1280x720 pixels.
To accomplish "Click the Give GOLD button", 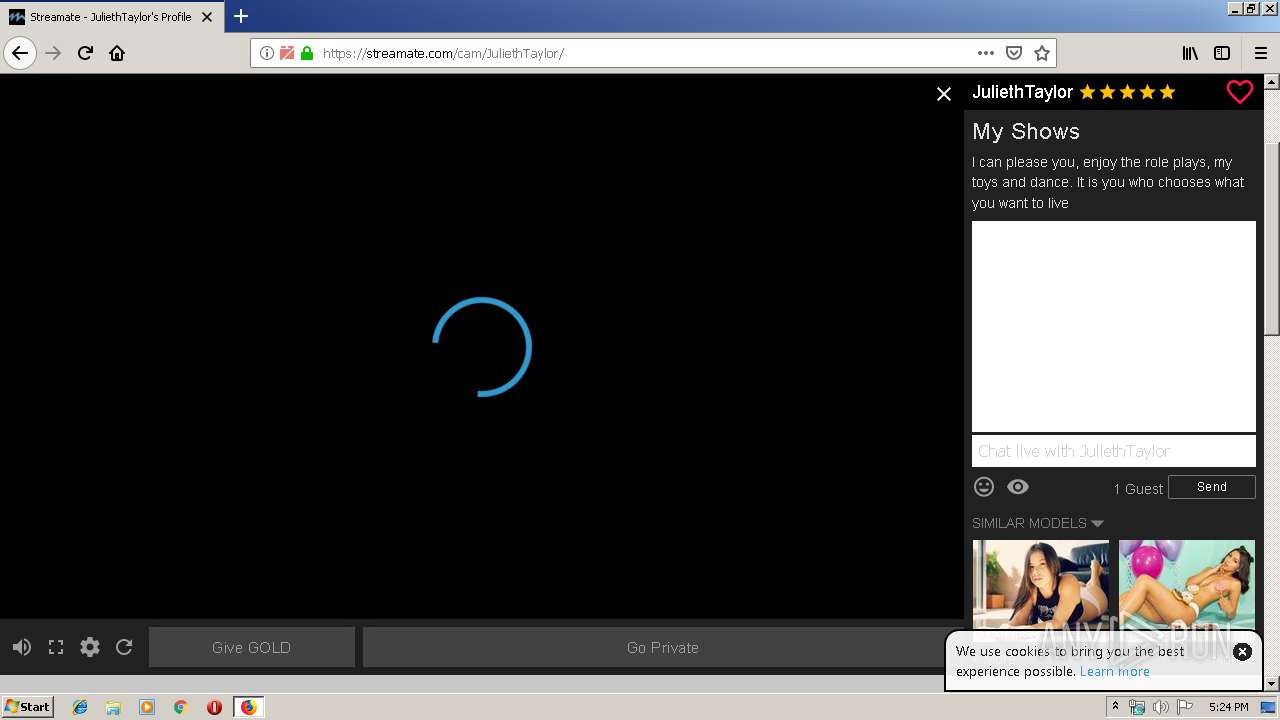I will click(252, 647).
